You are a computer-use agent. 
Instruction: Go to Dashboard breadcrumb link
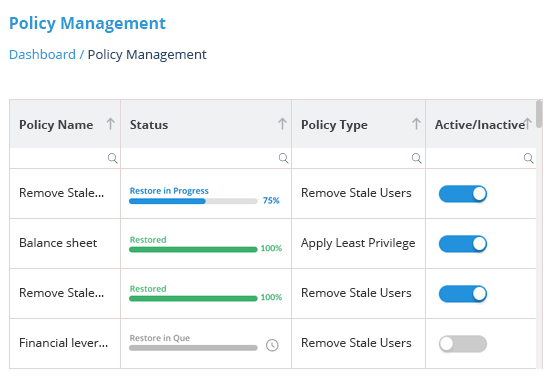pos(42,55)
